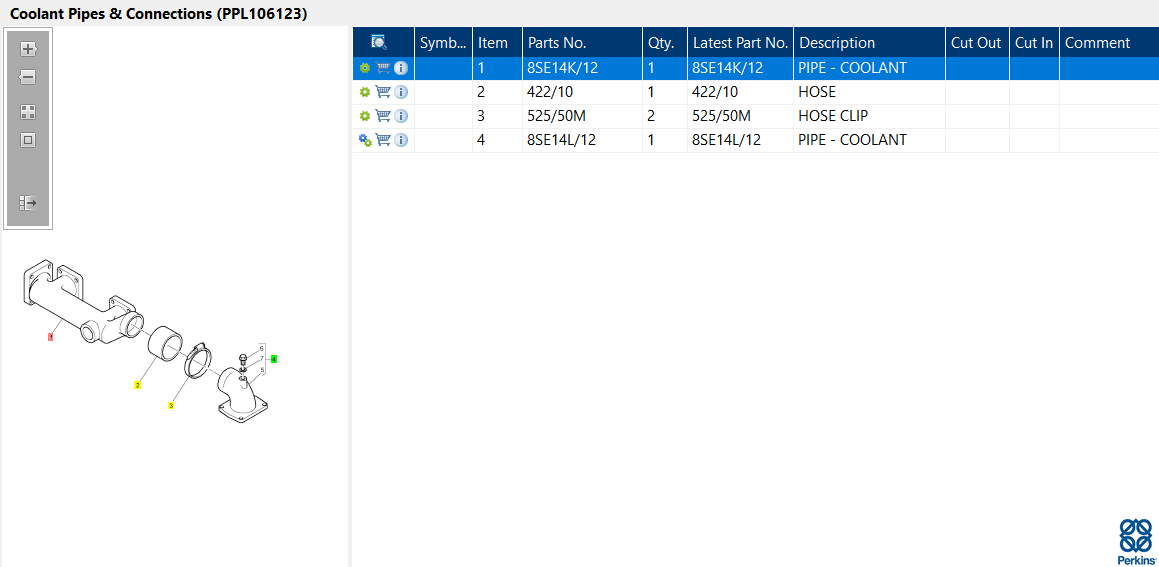Open info for 8SE14L/12 pipe
This screenshot has width=1159, height=567.
(401, 140)
